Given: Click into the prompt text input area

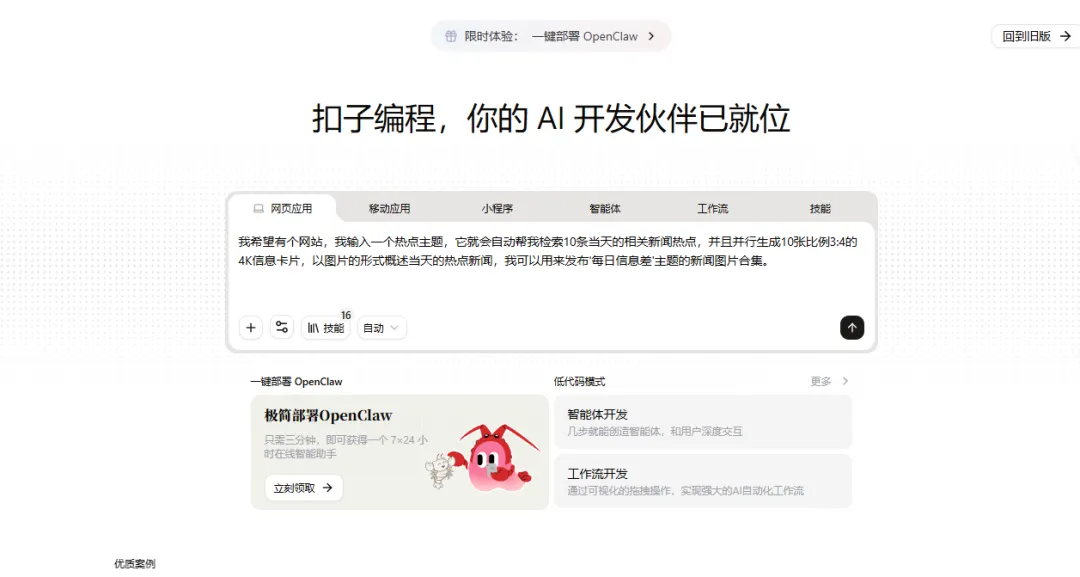Looking at the screenshot, I should pos(551,267).
